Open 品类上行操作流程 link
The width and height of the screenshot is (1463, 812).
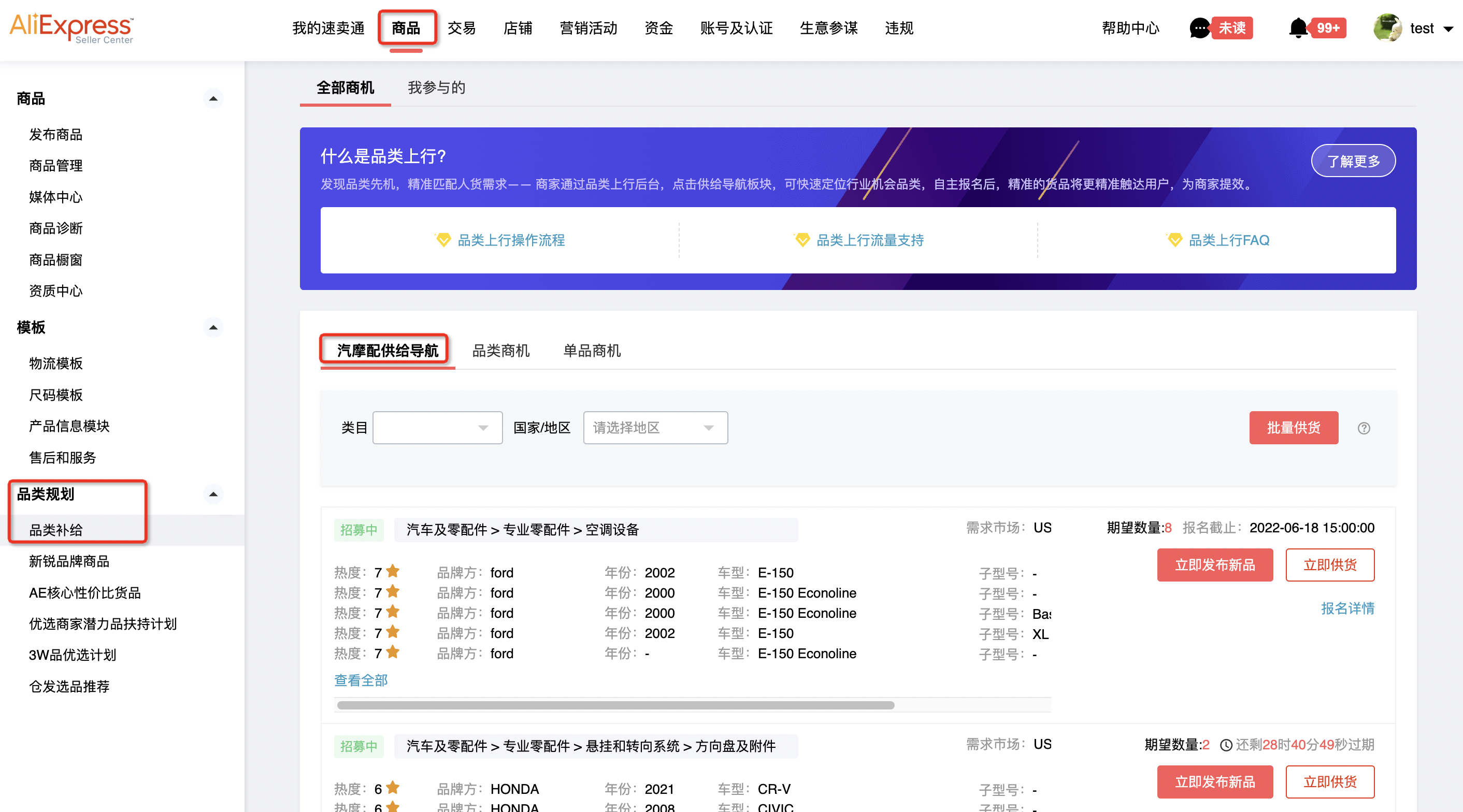click(x=511, y=240)
